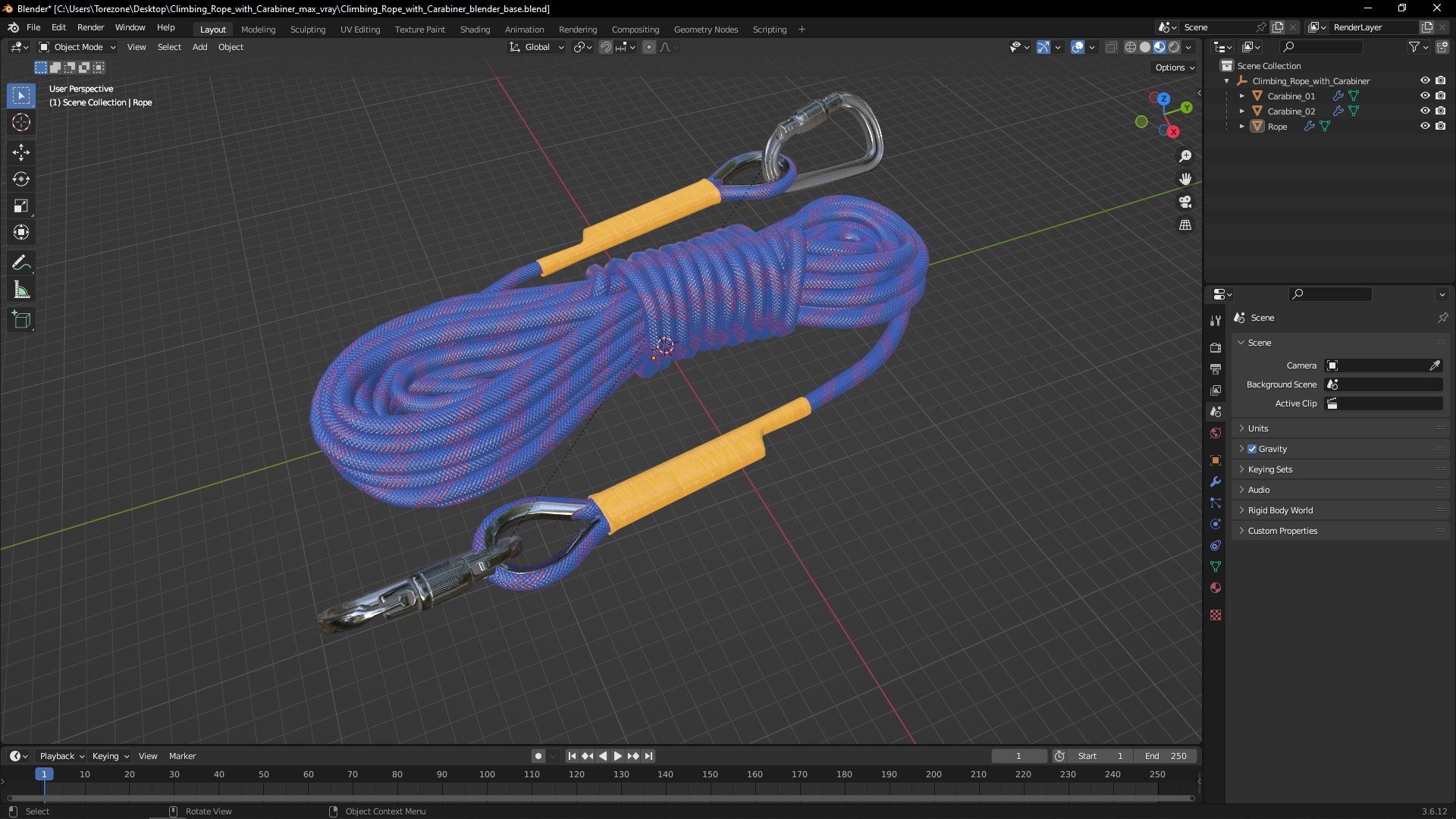Open the Tool properties tab

coord(1216,321)
